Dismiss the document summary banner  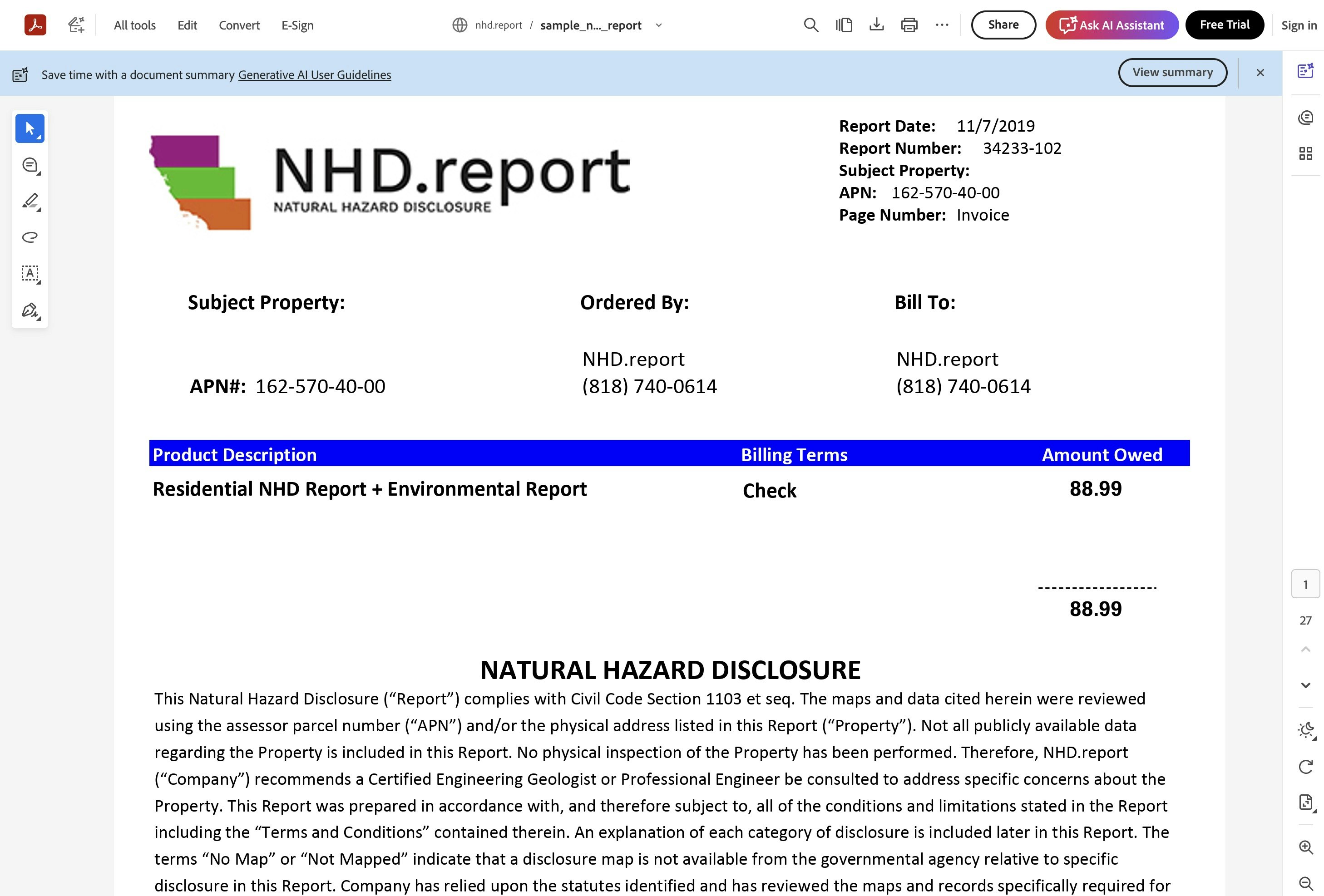pos(1260,72)
